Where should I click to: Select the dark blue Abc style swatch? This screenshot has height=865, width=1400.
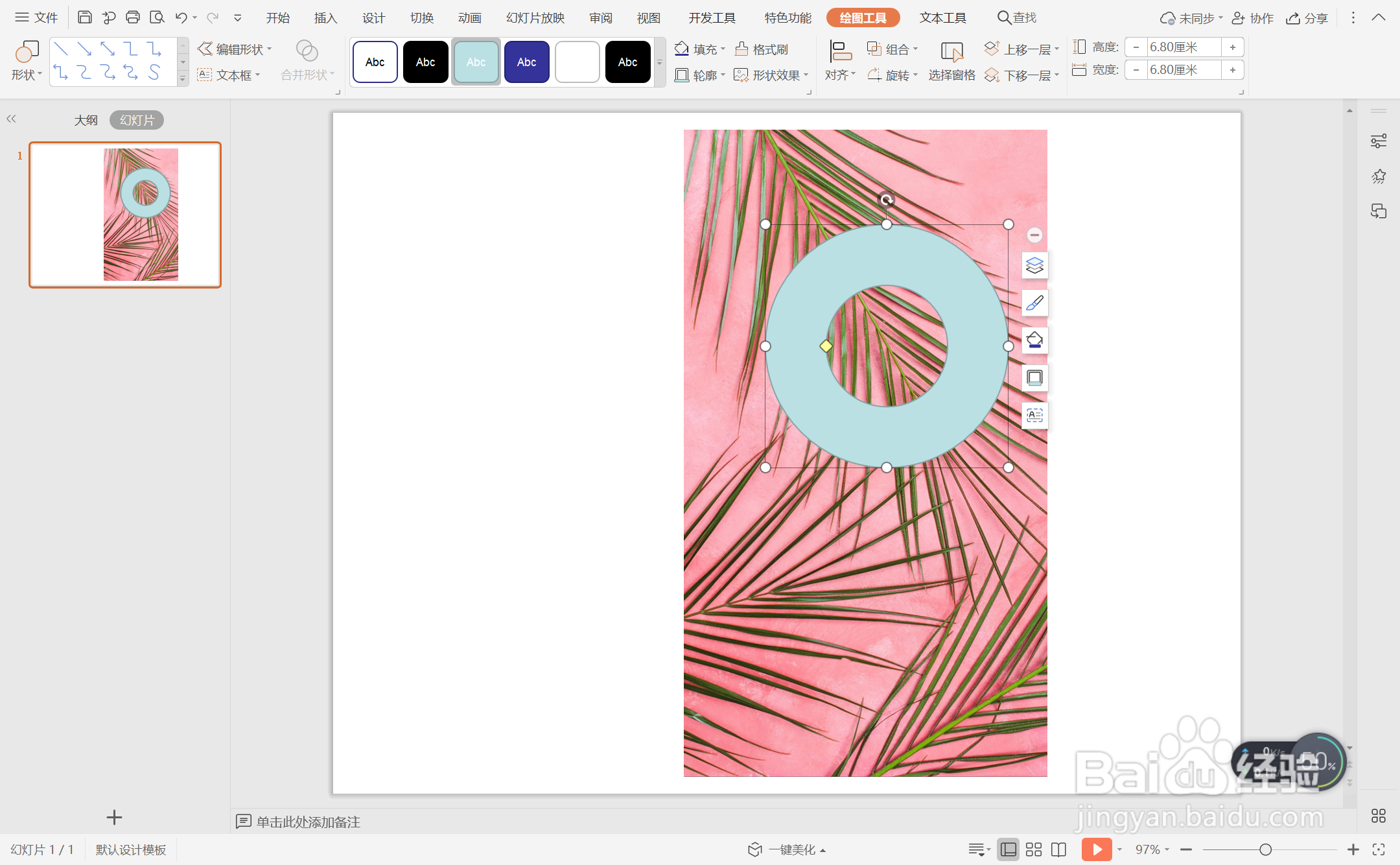coord(526,62)
